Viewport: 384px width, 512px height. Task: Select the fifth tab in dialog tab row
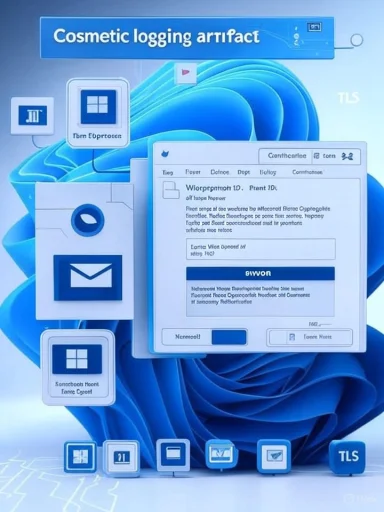(x=268, y=172)
